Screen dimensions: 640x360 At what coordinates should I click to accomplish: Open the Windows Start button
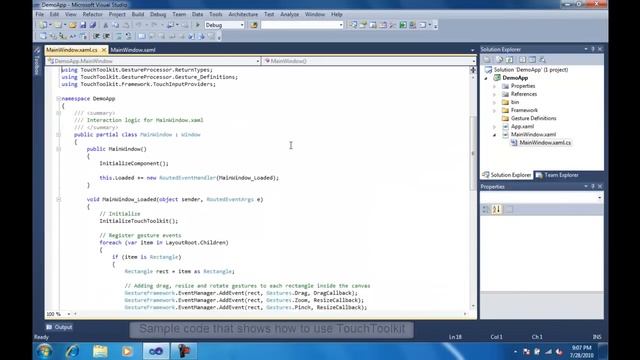[x=44, y=351]
